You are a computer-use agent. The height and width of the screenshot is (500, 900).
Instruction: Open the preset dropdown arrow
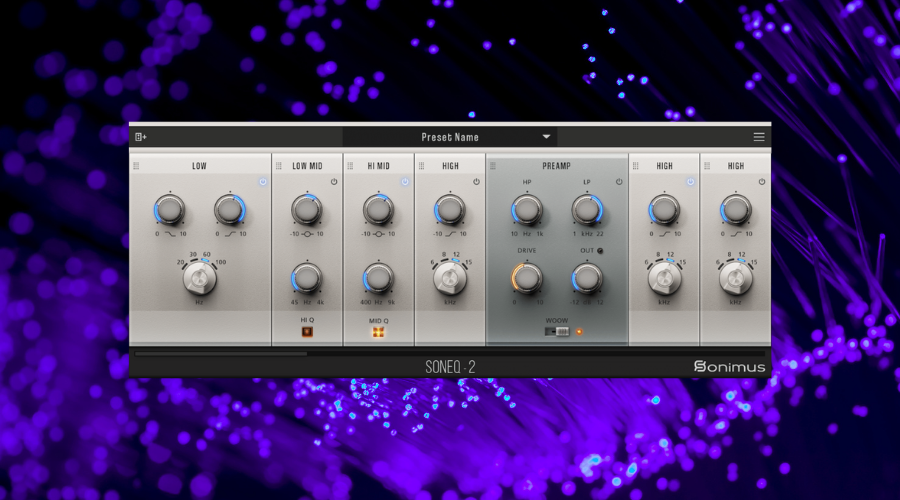[x=546, y=137]
